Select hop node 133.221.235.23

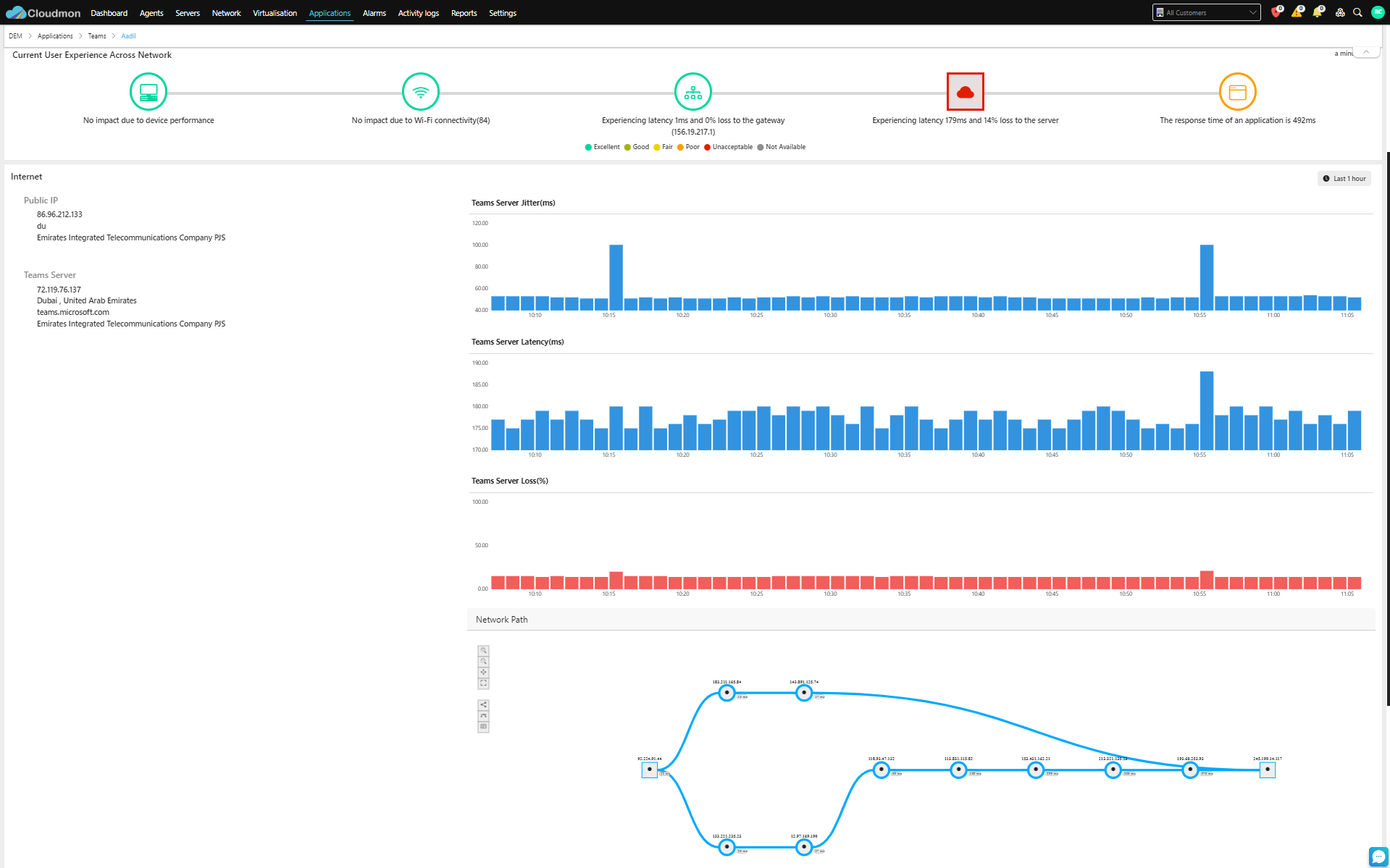[x=727, y=847]
